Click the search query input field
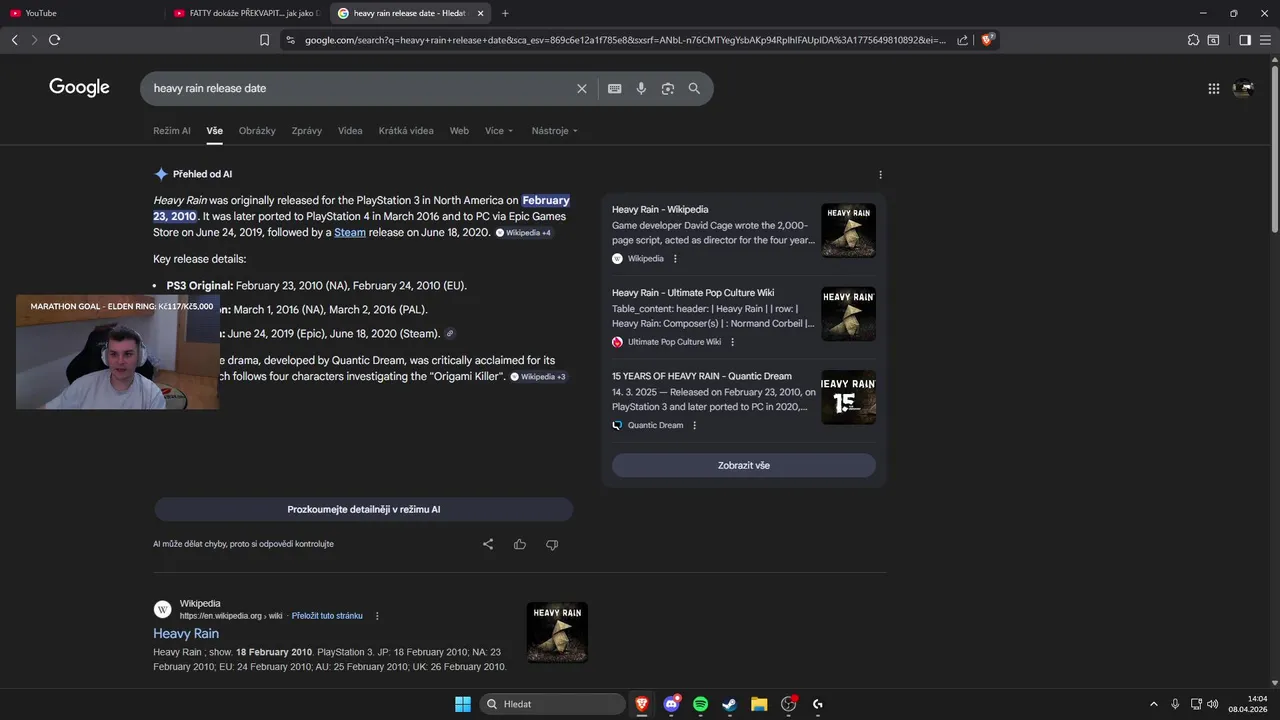The width and height of the screenshot is (1280, 720). tap(360, 88)
